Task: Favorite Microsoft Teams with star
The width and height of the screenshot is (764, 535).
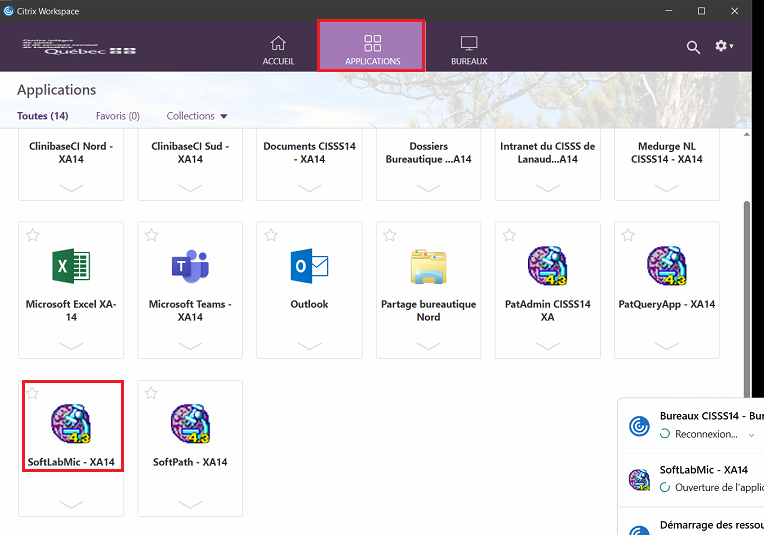Action: [152, 235]
